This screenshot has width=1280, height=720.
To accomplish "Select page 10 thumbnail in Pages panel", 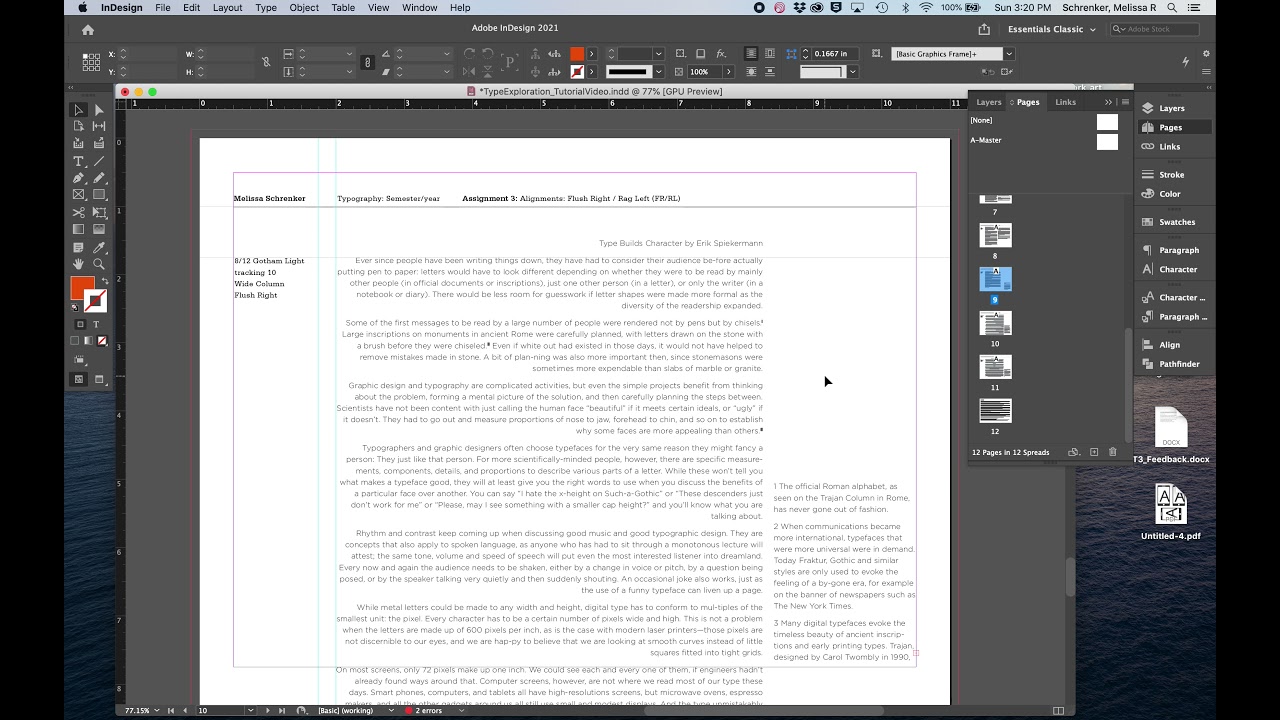I will pos(995,323).
